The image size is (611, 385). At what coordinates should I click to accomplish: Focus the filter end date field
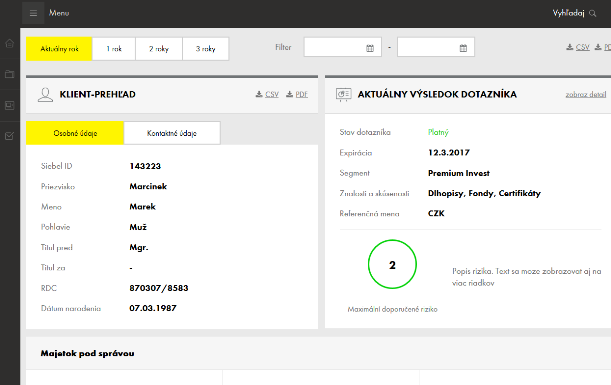pos(436,47)
